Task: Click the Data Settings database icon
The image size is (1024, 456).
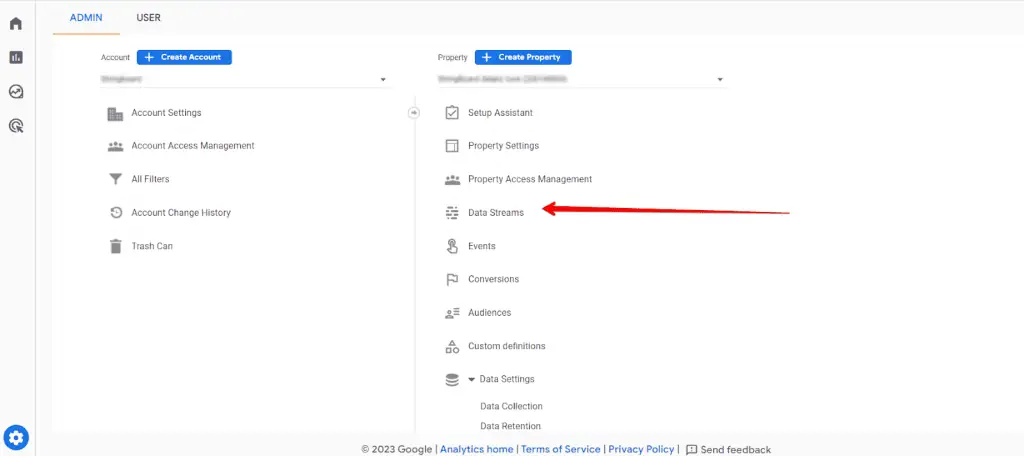Action: 452,380
